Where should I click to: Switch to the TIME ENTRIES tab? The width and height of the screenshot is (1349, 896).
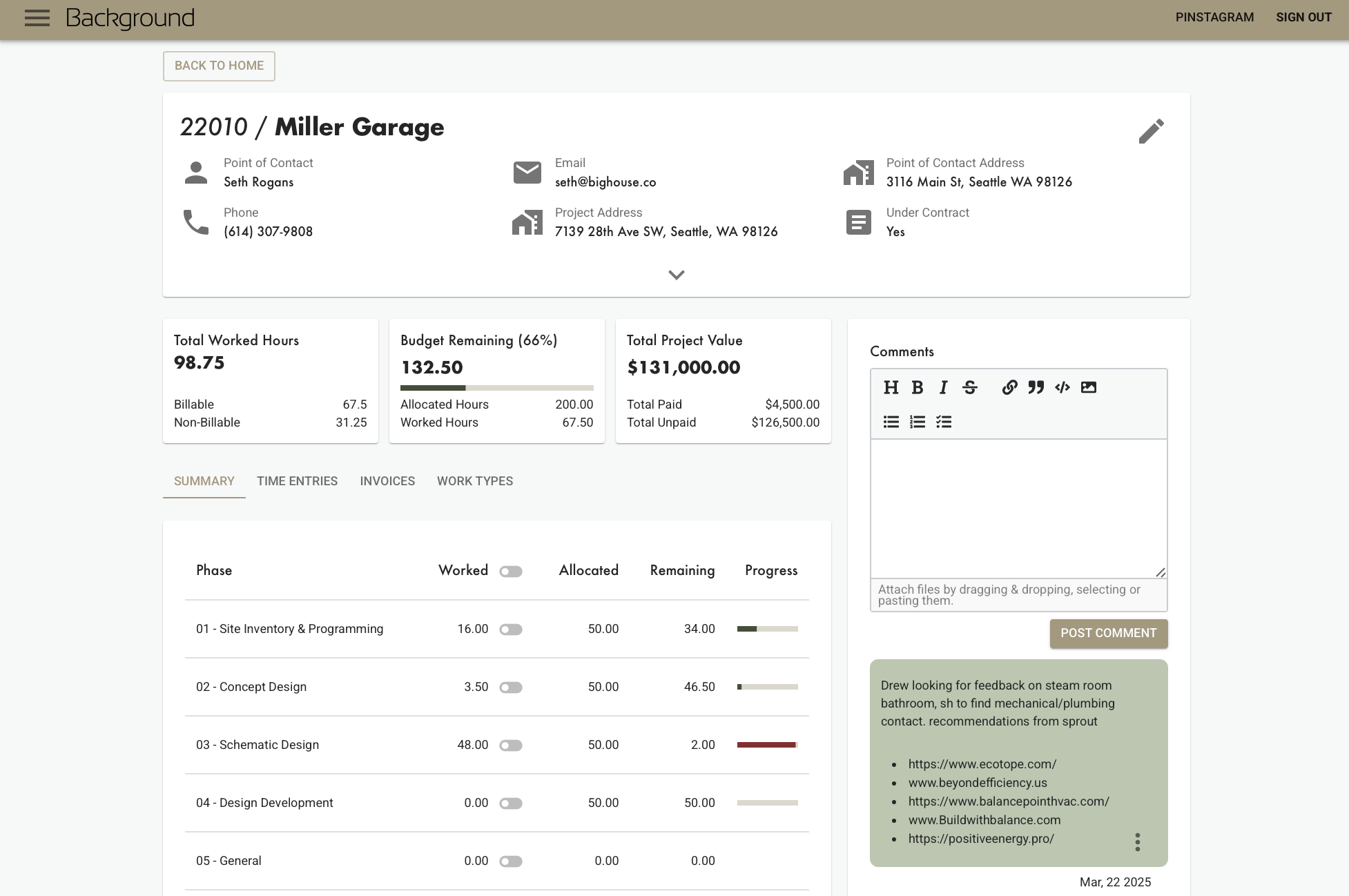click(297, 481)
